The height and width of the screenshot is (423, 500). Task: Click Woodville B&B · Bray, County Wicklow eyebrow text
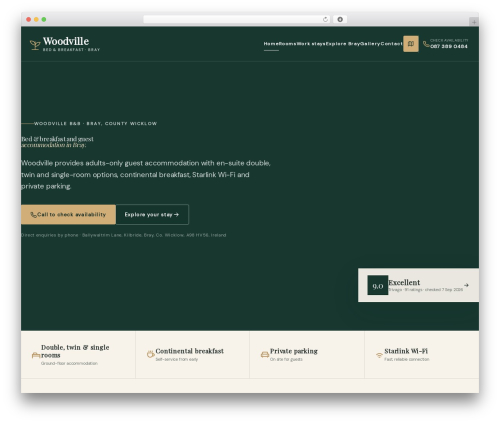pos(95,123)
